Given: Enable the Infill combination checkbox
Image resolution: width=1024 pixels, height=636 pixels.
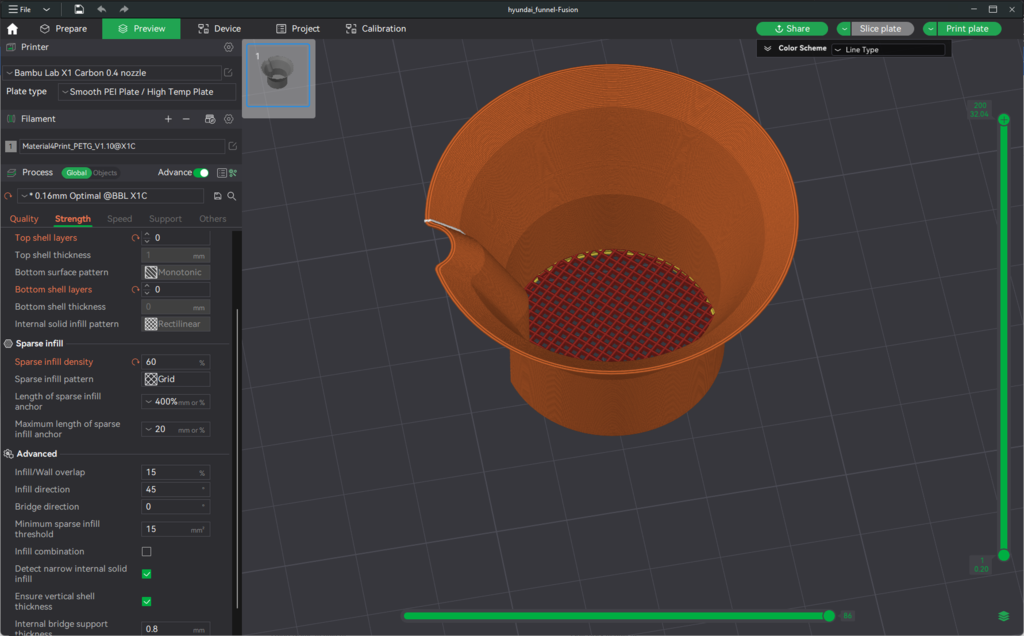Looking at the screenshot, I should click(146, 552).
